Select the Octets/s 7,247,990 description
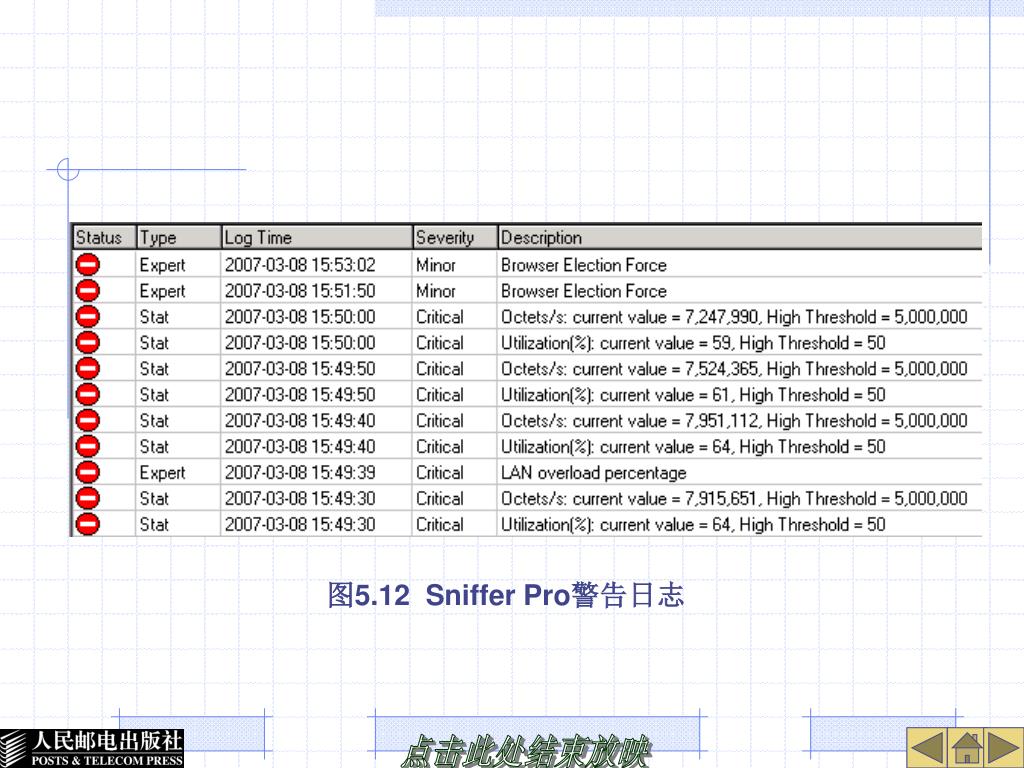The image size is (1024, 768). (x=734, y=317)
